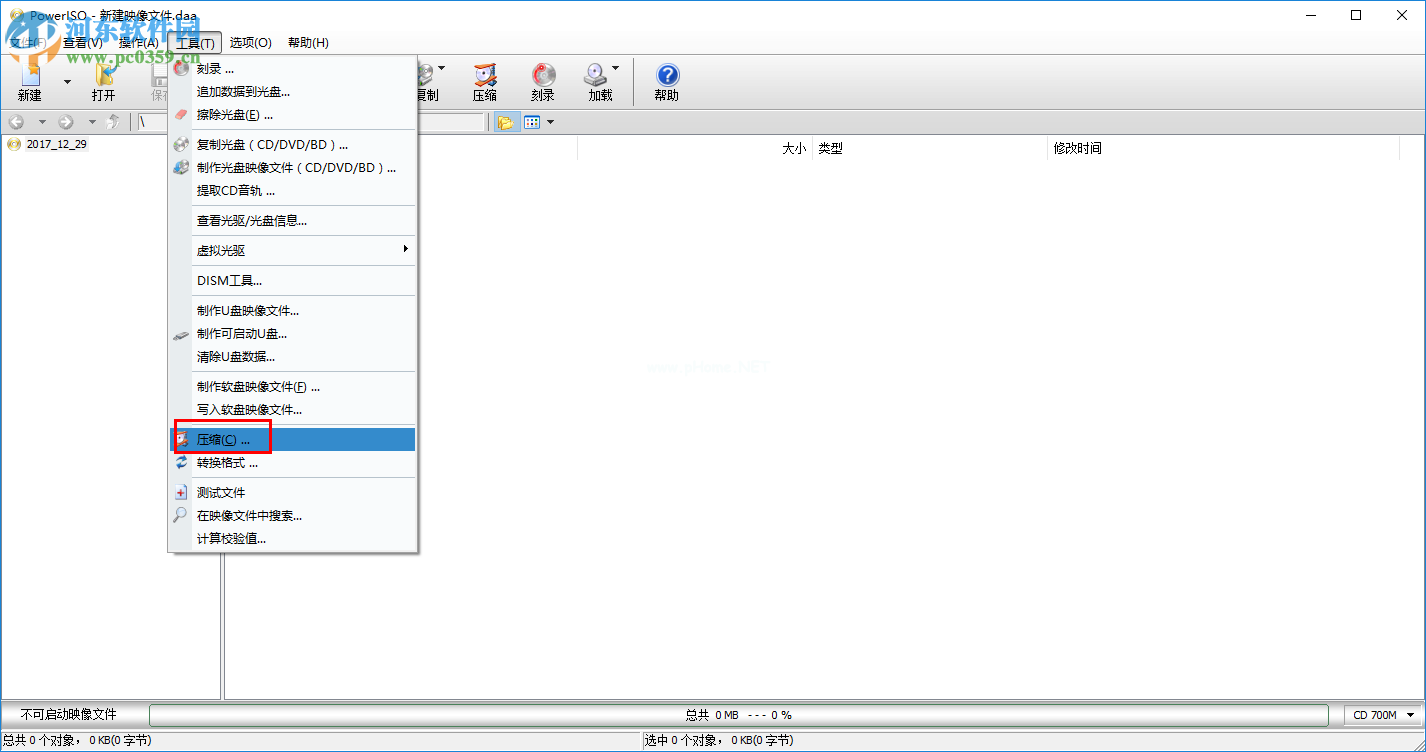Screen dimensions: 1426x752
Task: Click 总共 0 个对象 status text
Action: click(78, 741)
